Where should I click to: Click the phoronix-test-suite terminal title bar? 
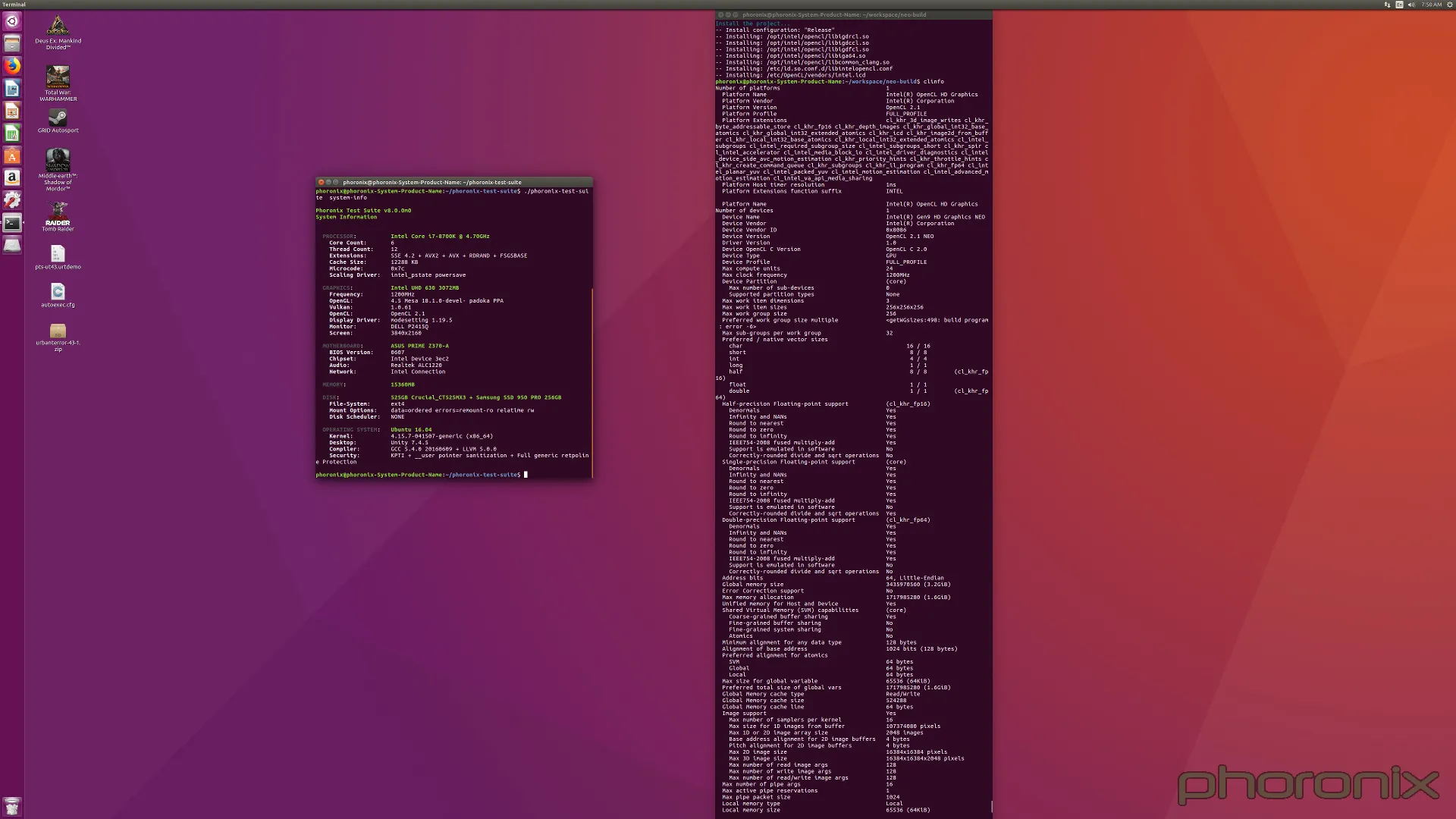click(454, 182)
